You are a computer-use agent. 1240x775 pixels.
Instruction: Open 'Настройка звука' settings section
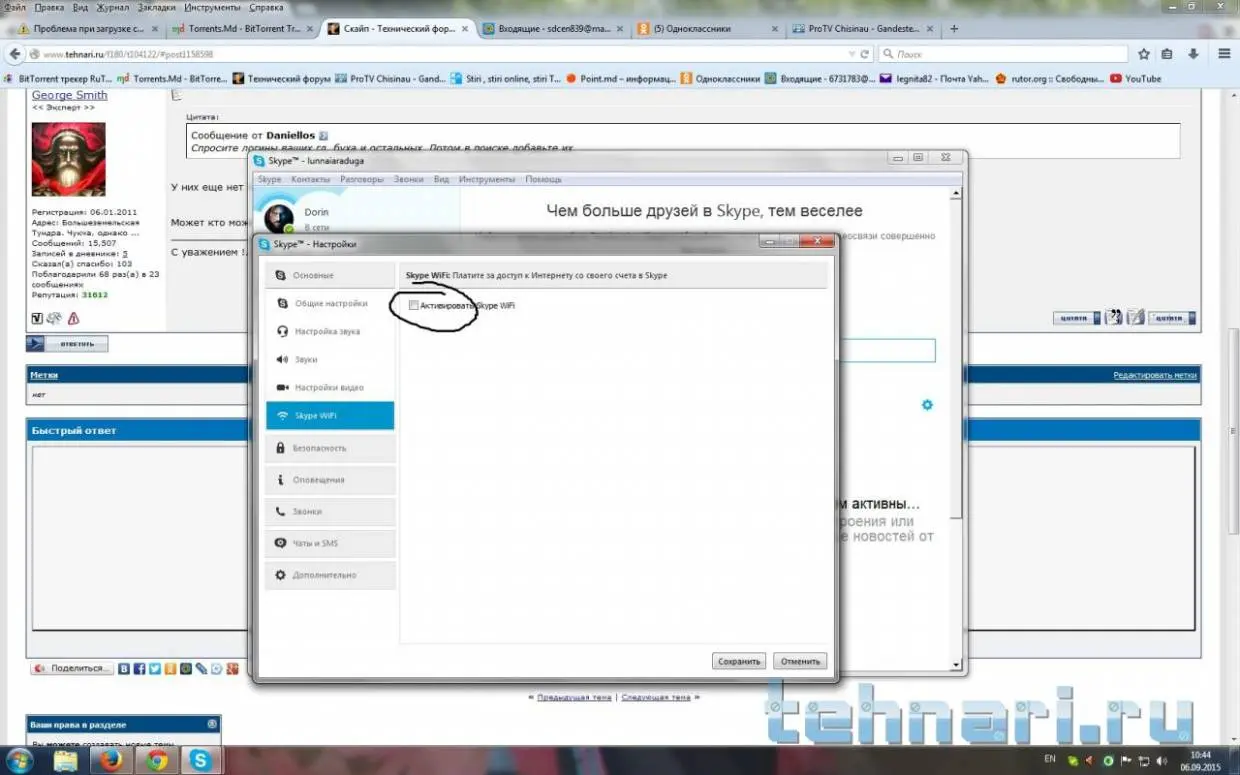(330, 331)
